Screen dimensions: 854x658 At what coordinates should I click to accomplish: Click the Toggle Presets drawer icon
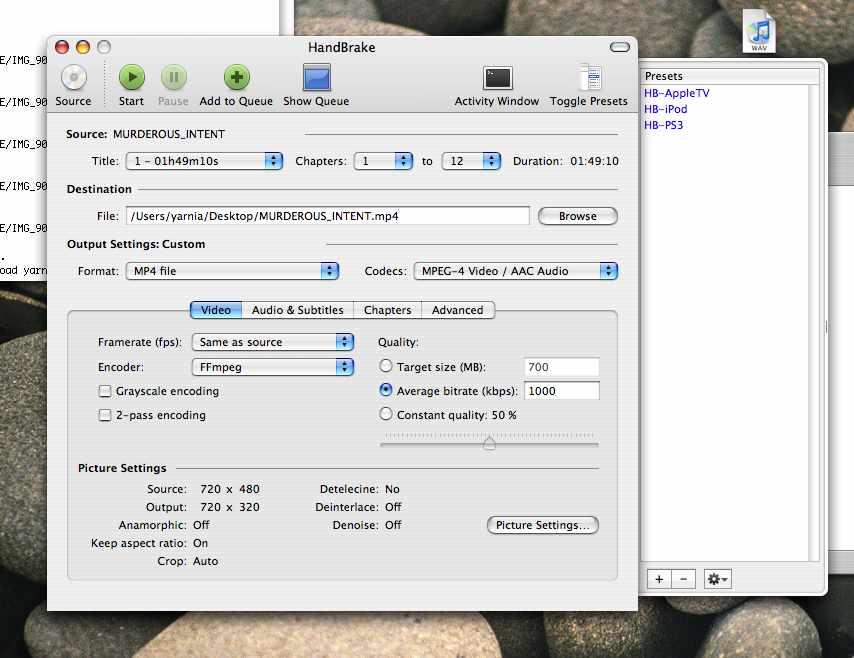click(x=589, y=77)
